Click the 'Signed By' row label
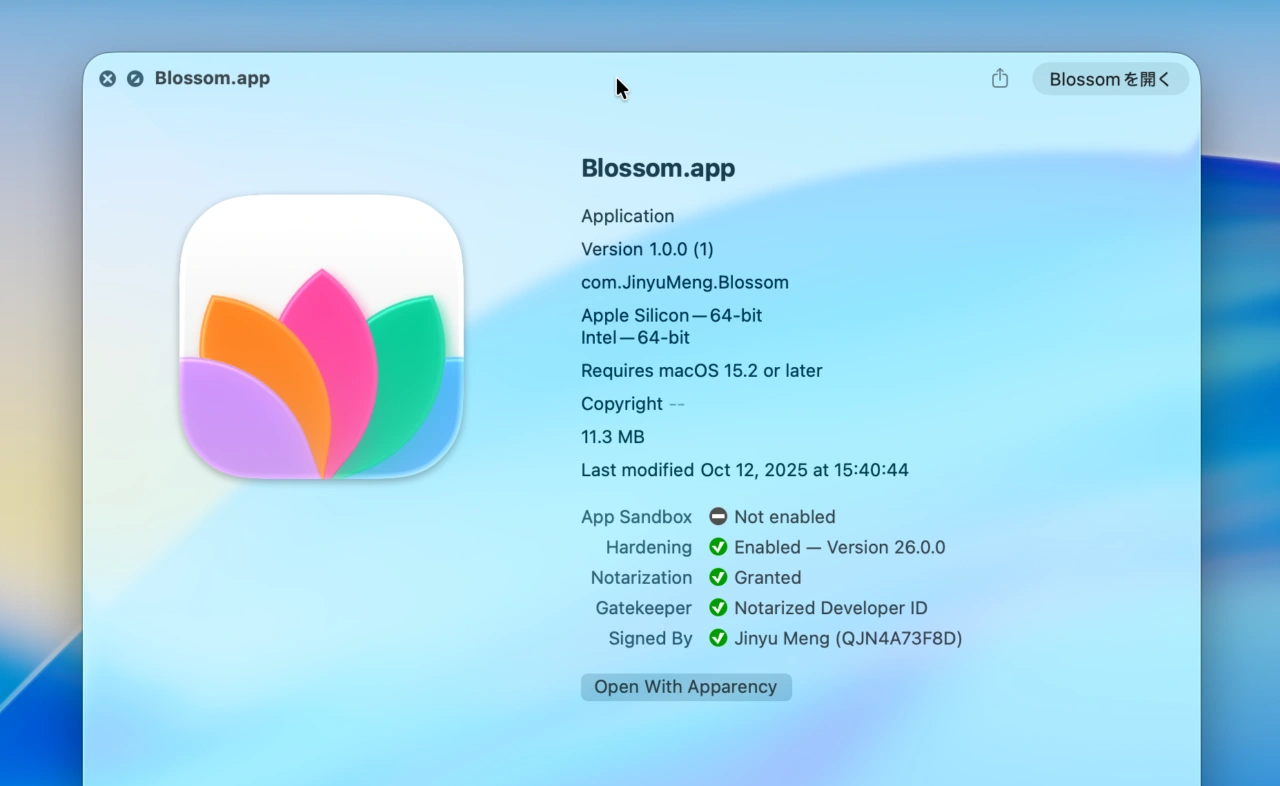This screenshot has height=786, width=1280. click(650, 638)
